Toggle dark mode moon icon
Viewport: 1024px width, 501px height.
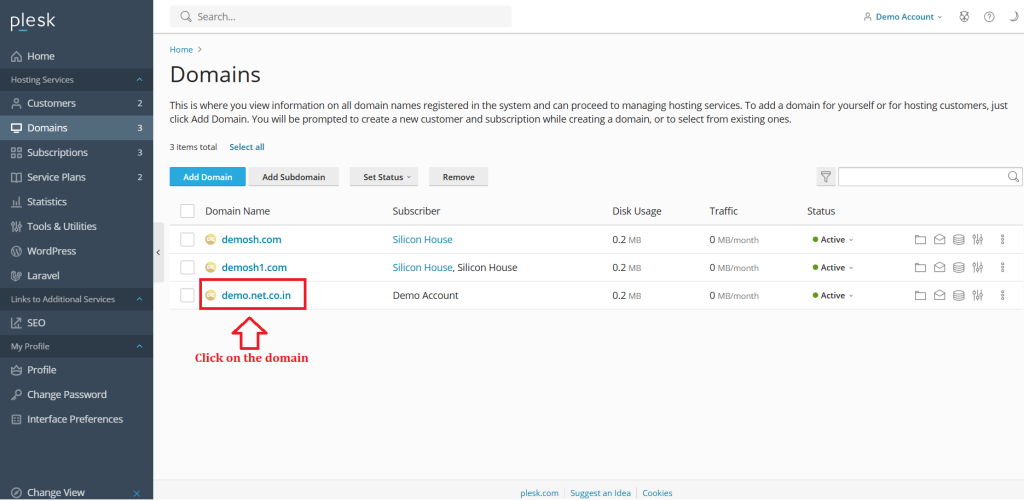(1013, 17)
